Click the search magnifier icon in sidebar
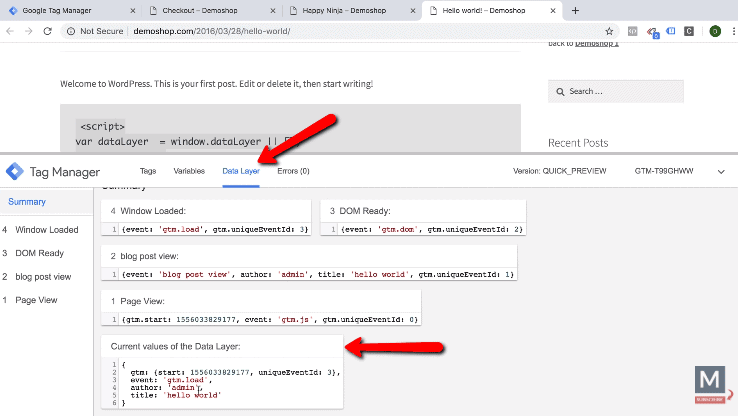This screenshot has width=738, height=416. click(560, 92)
